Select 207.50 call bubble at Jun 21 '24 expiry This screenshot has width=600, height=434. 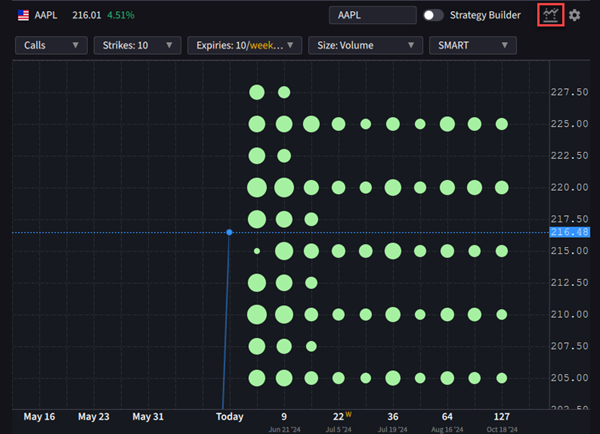284,346
